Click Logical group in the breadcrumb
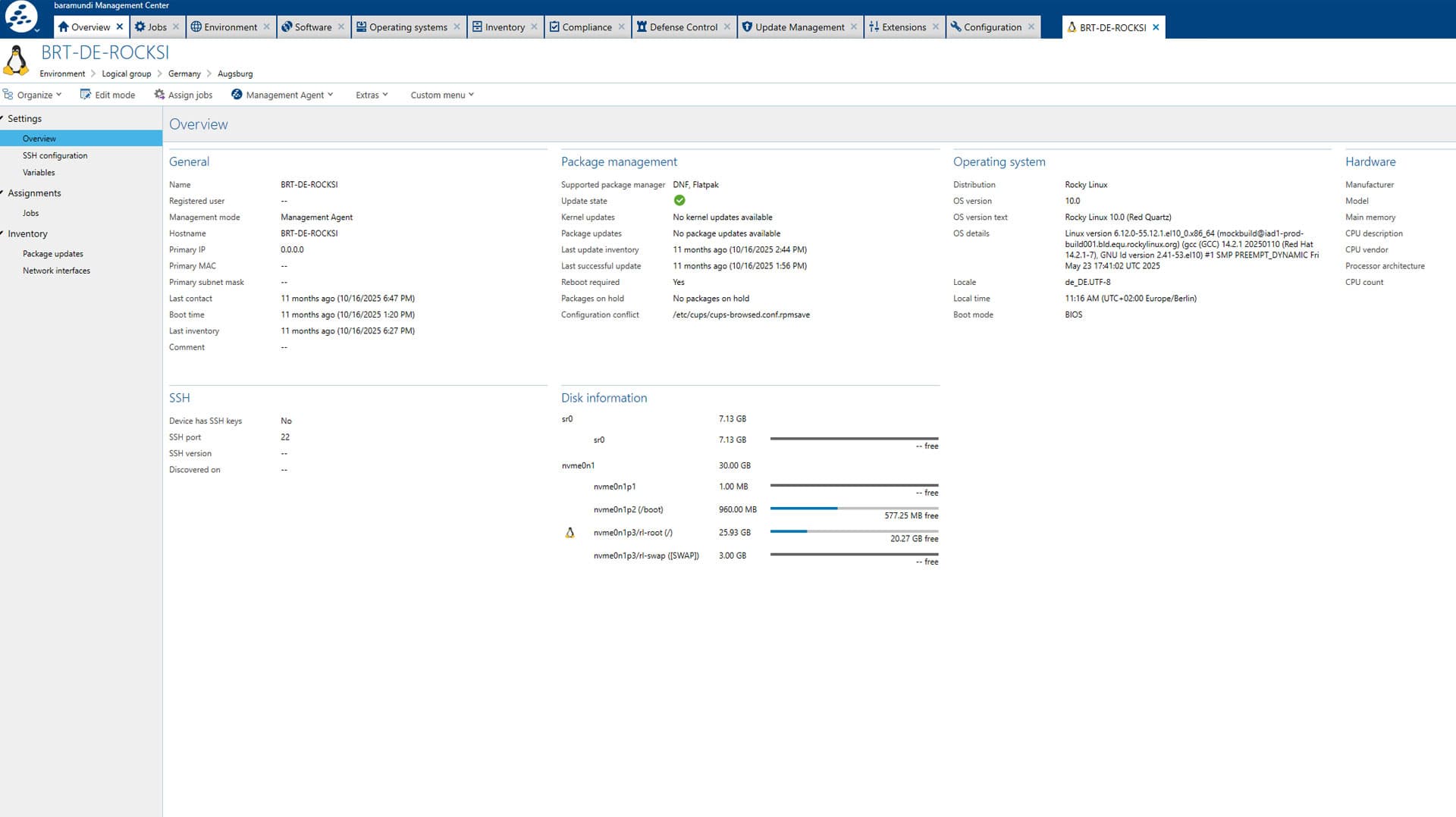Viewport: 1456px width, 817px height. pyautogui.click(x=127, y=74)
